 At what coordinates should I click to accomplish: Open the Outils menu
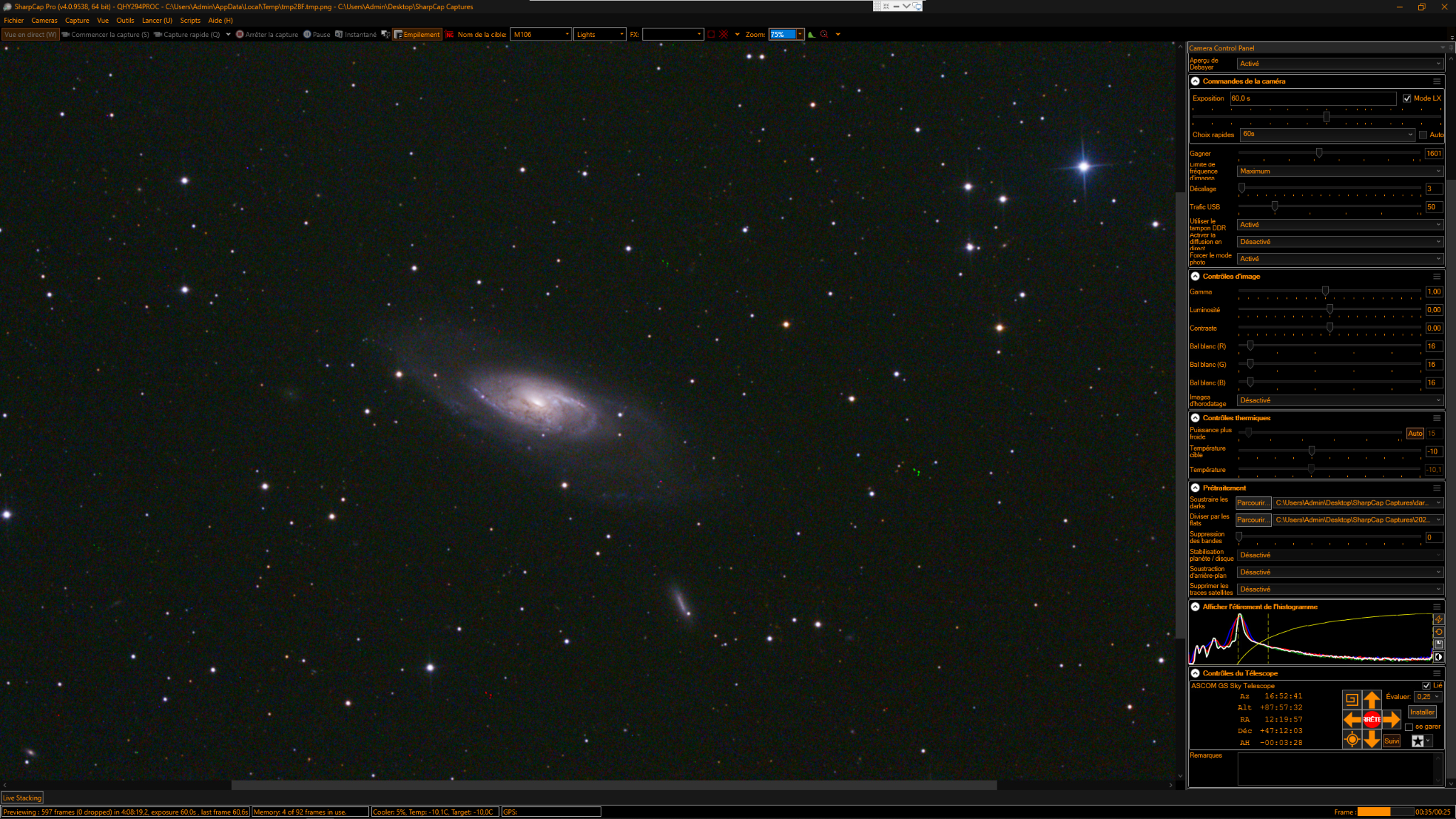125,21
